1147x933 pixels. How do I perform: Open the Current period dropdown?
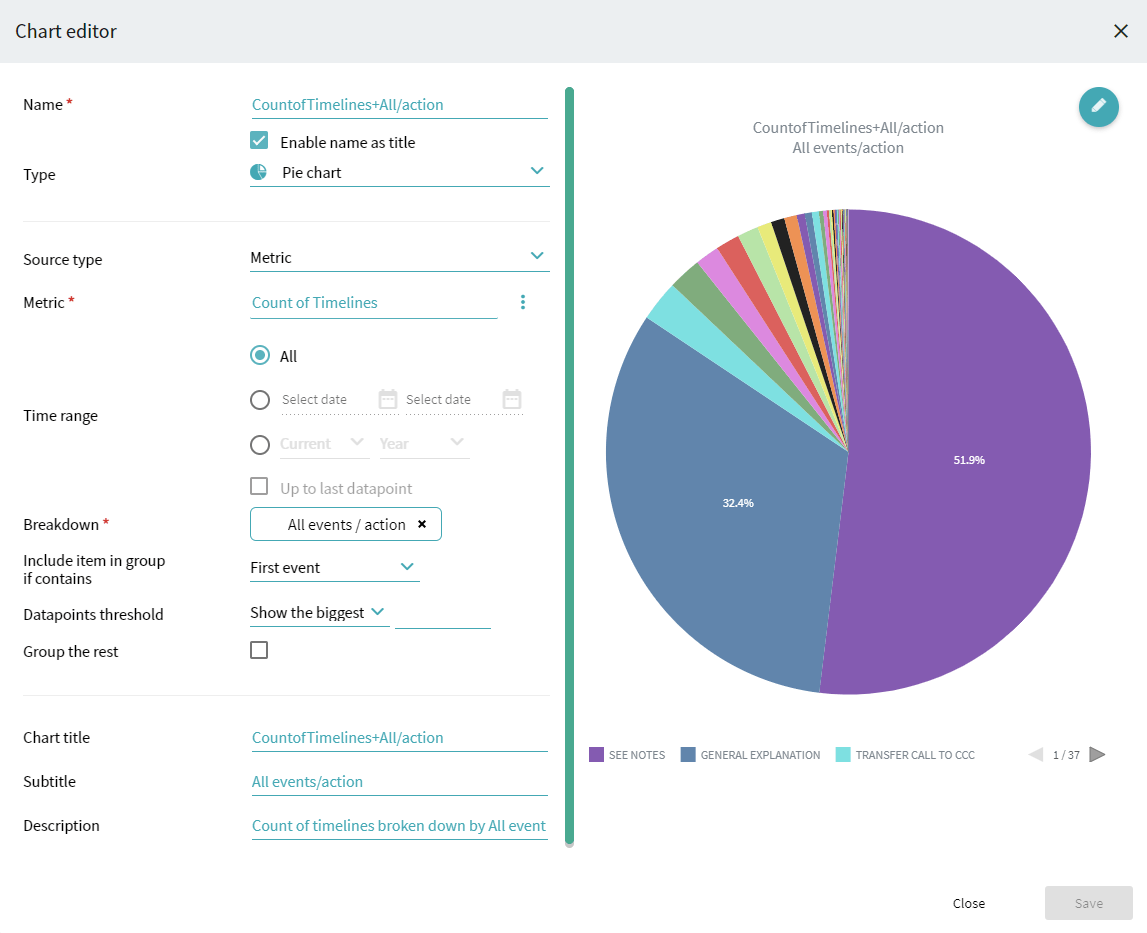(324, 443)
